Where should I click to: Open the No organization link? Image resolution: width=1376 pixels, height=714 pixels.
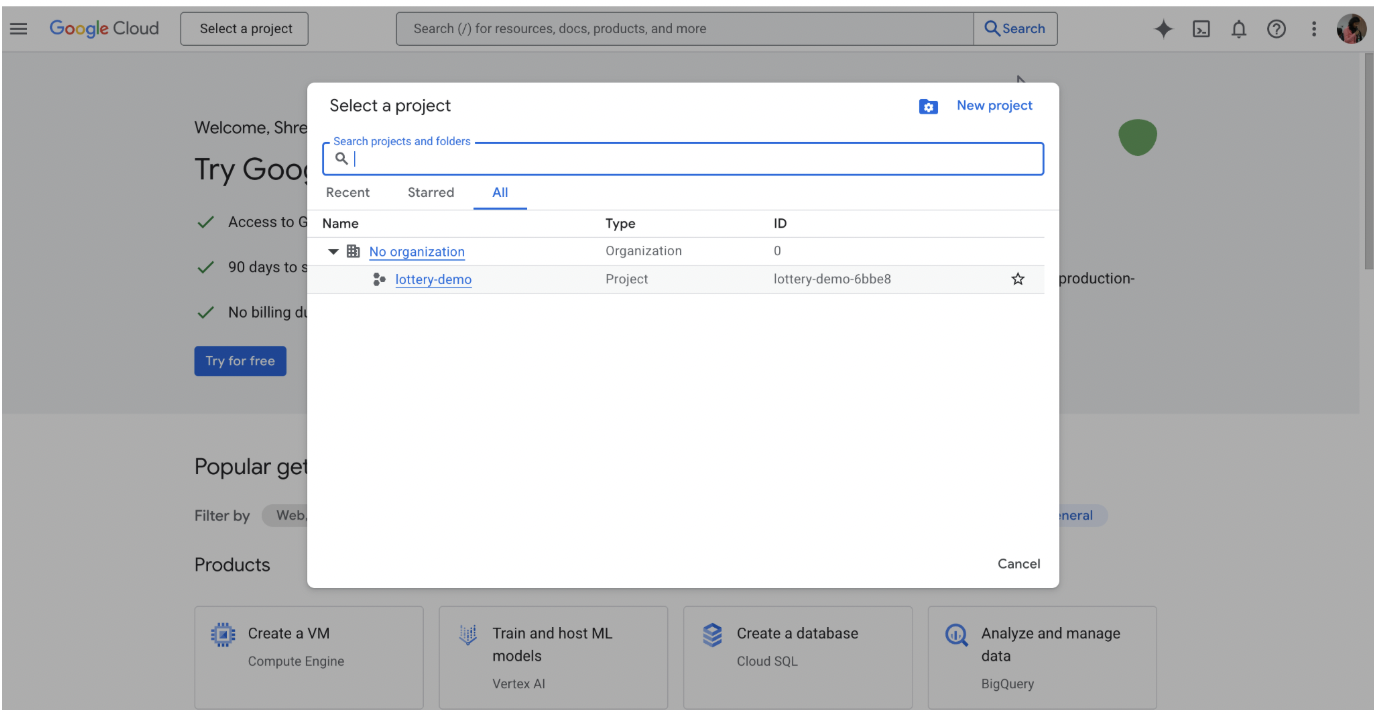417,252
